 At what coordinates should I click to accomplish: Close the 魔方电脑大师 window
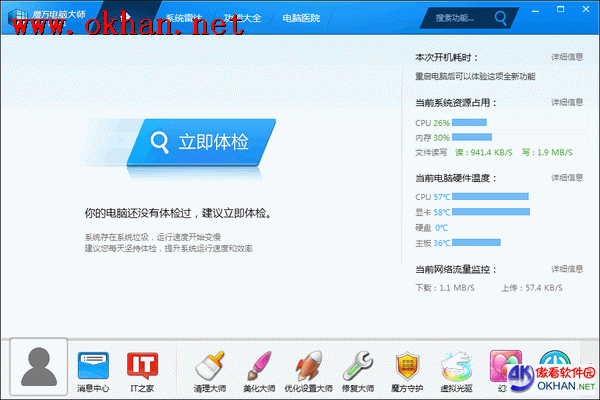[586, 9]
